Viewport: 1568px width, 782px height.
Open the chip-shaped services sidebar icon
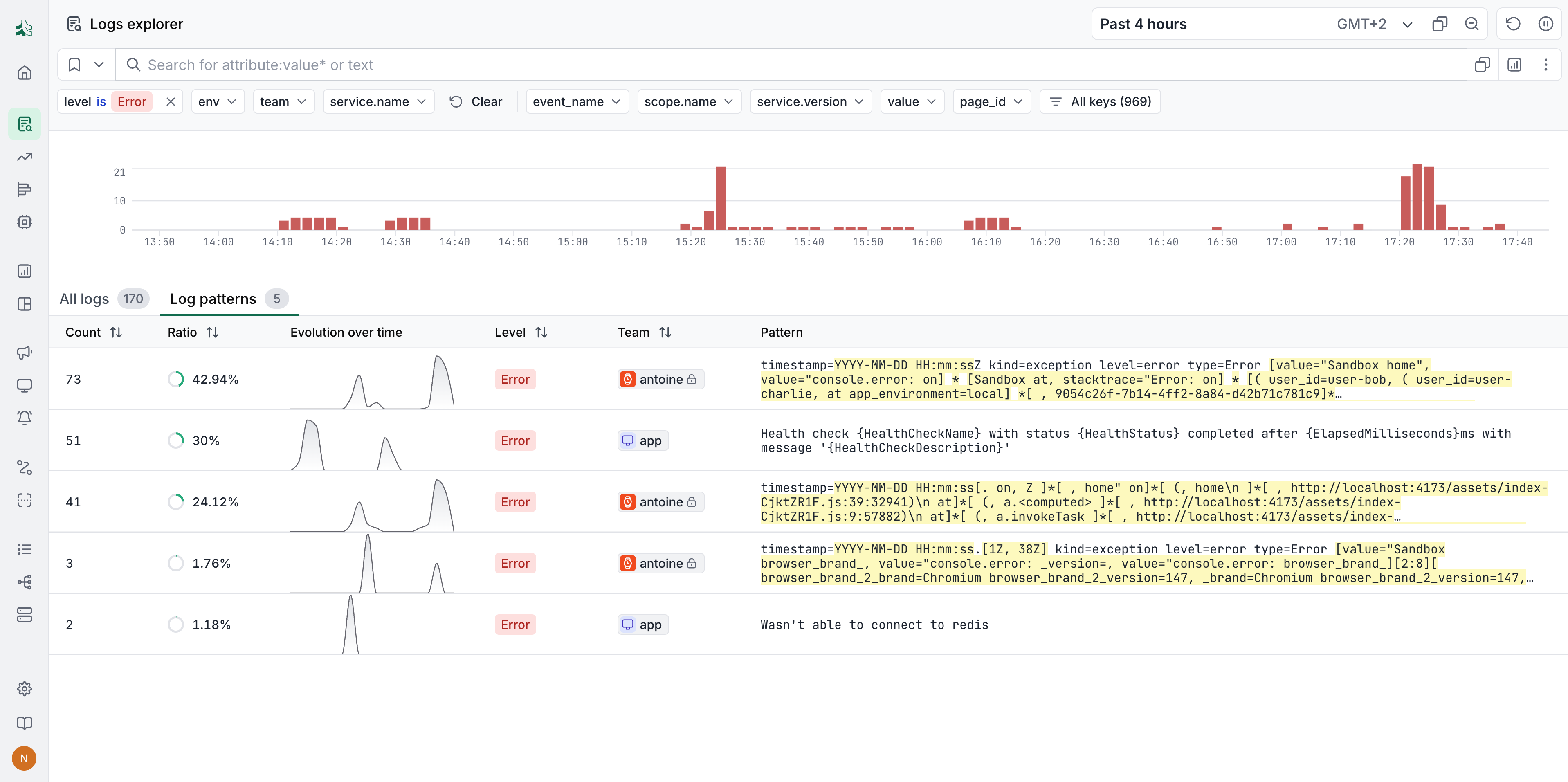pyautogui.click(x=25, y=222)
